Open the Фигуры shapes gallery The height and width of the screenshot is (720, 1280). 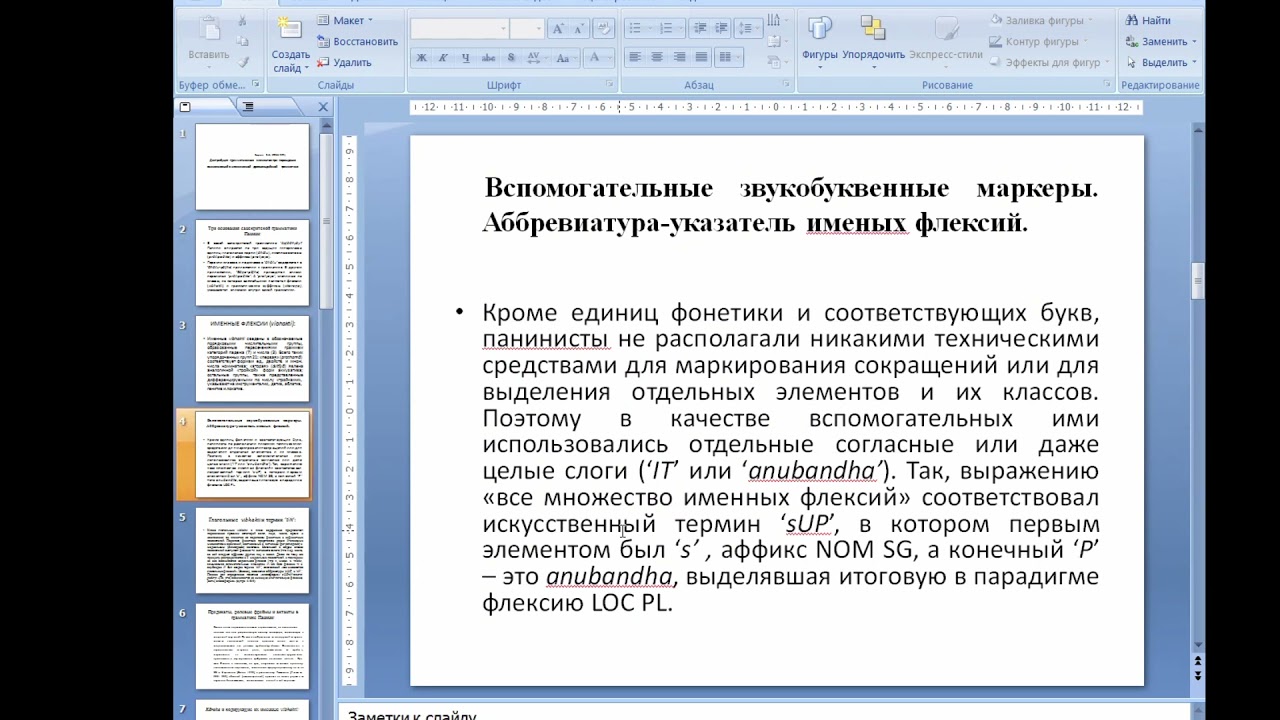tap(819, 40)
